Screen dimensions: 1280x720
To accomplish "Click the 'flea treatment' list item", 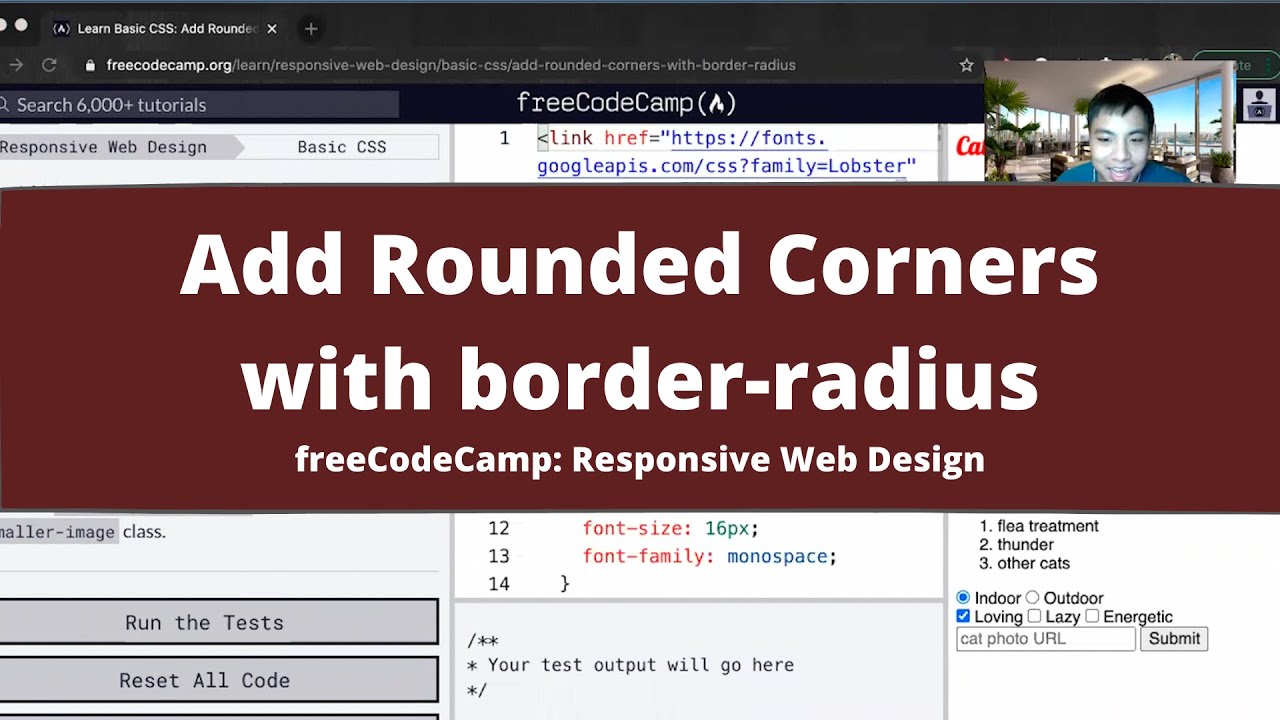I will (x=1048, y=526).
